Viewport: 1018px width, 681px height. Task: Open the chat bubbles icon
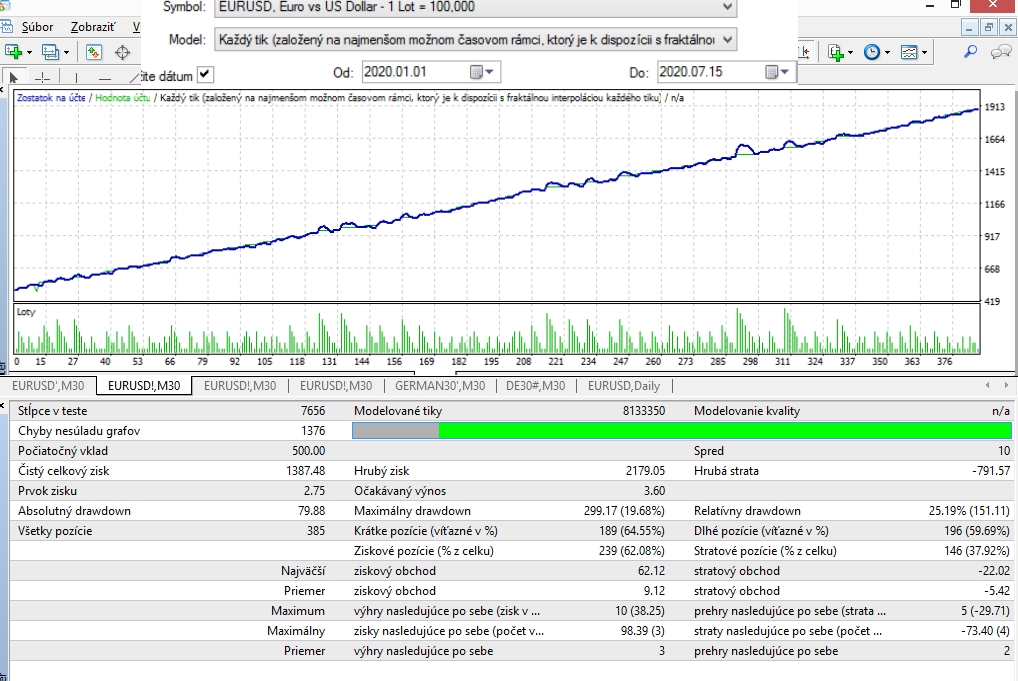(1000, 52)
